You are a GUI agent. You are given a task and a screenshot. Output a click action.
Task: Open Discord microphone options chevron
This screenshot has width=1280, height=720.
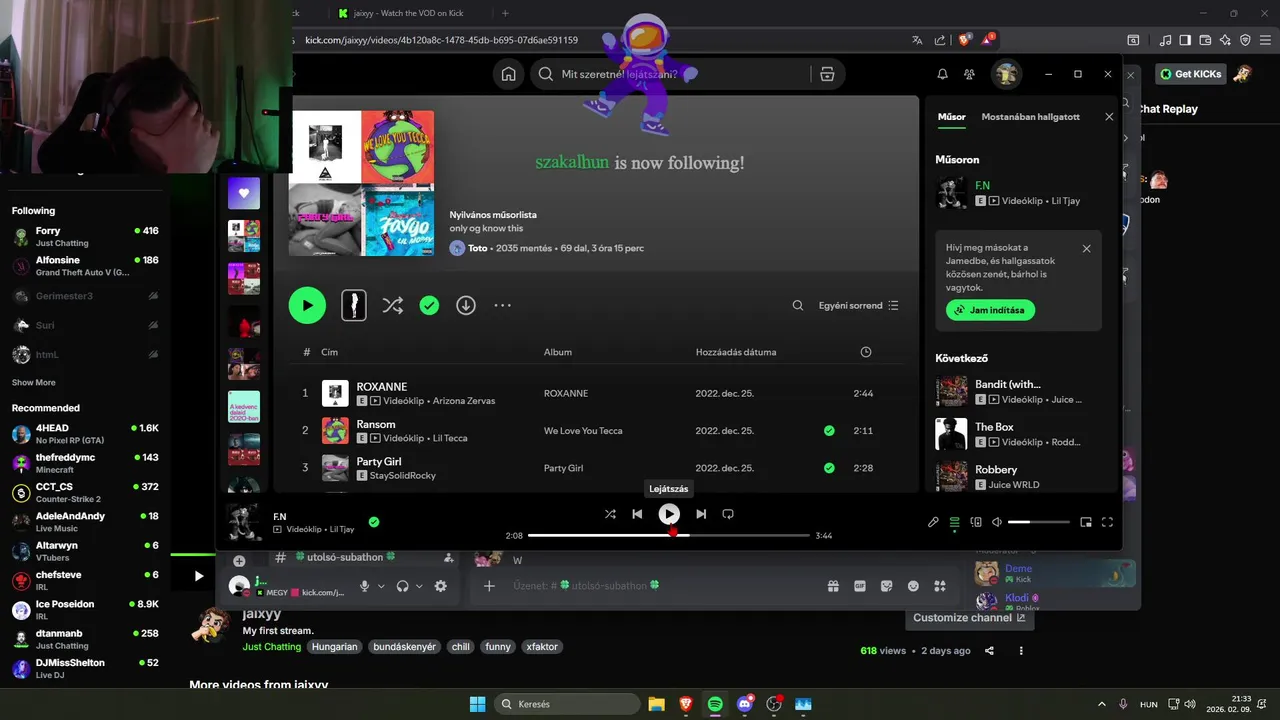381,586
